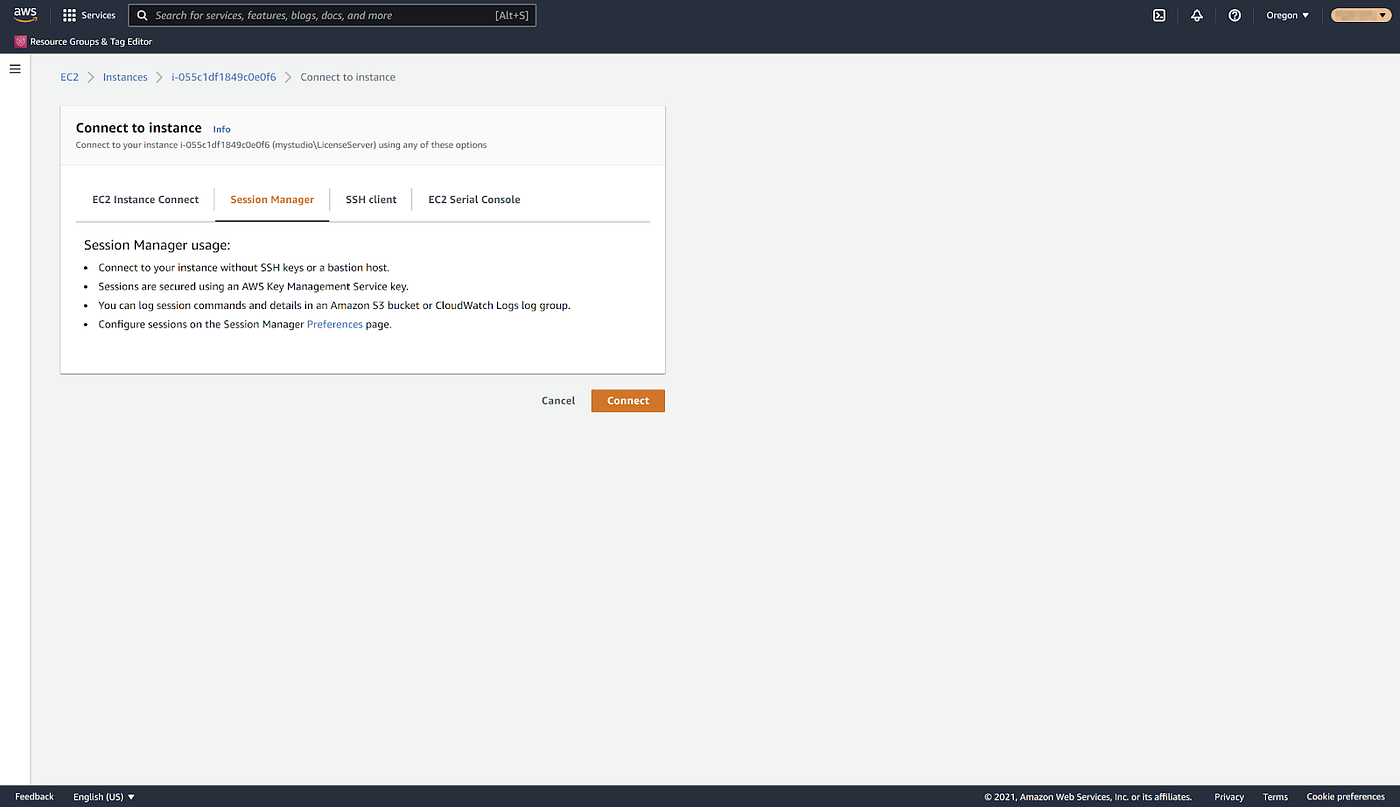Click the search magnifier icon
The height and width of the screenshot is (807, 1400).
tap(143, 15)
